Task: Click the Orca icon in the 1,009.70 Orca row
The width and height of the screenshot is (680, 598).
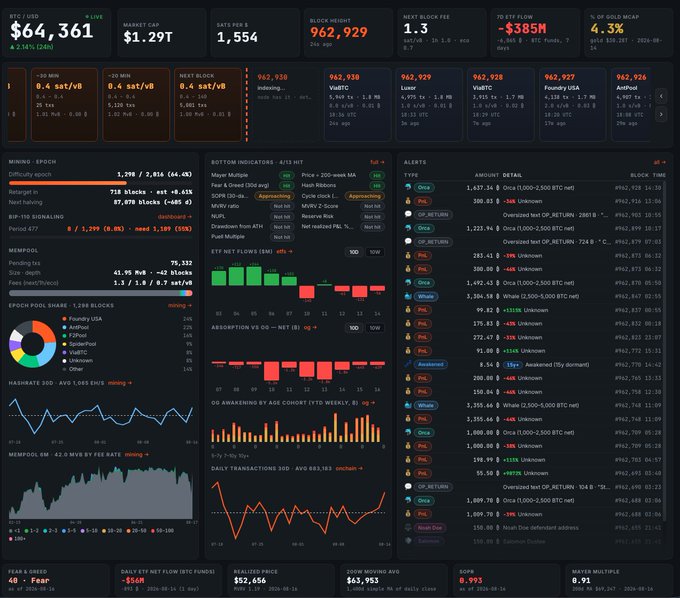Action: [408, 500]
